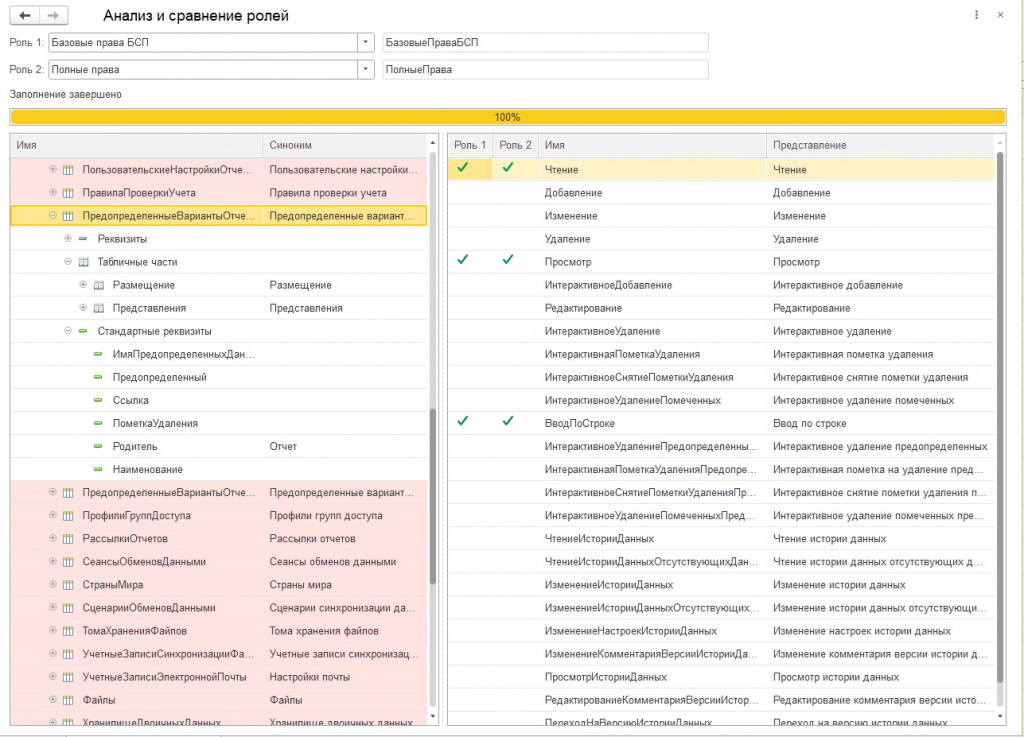Click the rights table vertical scrollbar thumb
The width and height of the screenshot is (1024, 737).
coord(1000,418)
